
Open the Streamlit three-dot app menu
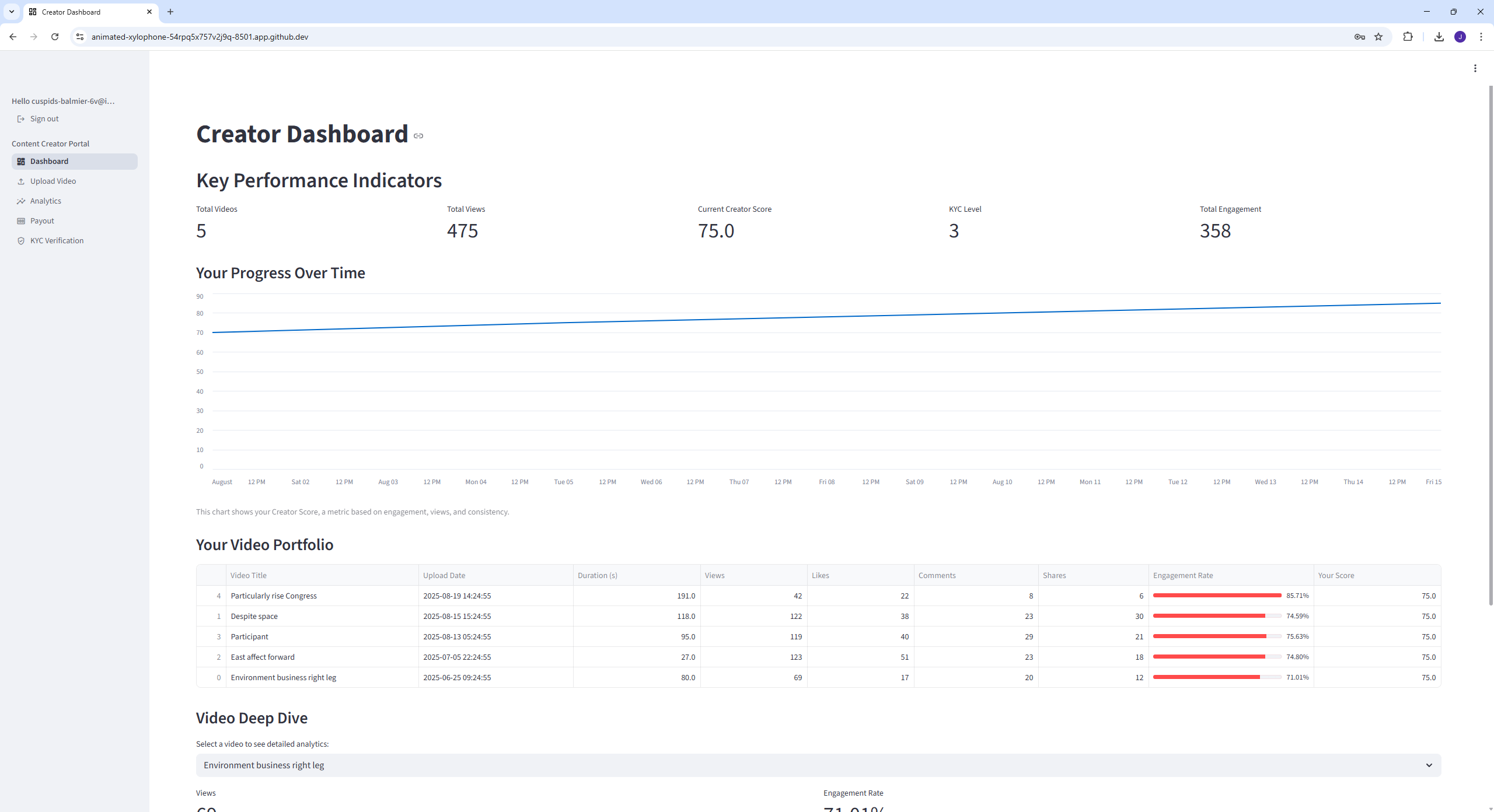1475,68
